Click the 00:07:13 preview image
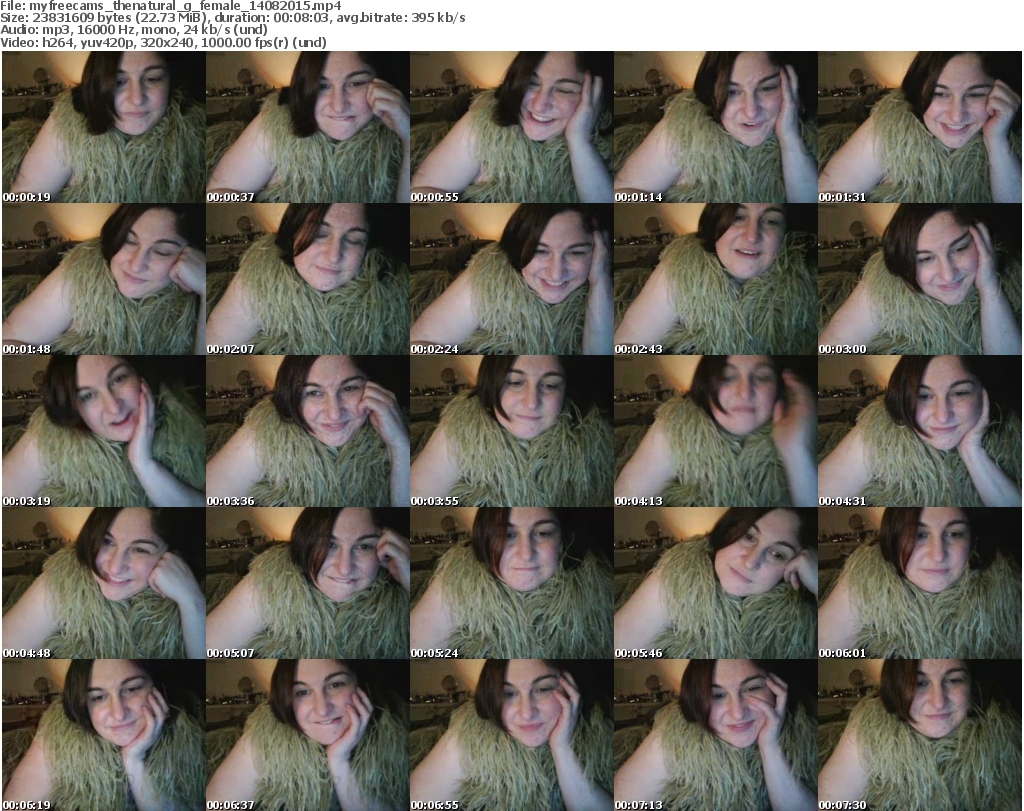 716,735
